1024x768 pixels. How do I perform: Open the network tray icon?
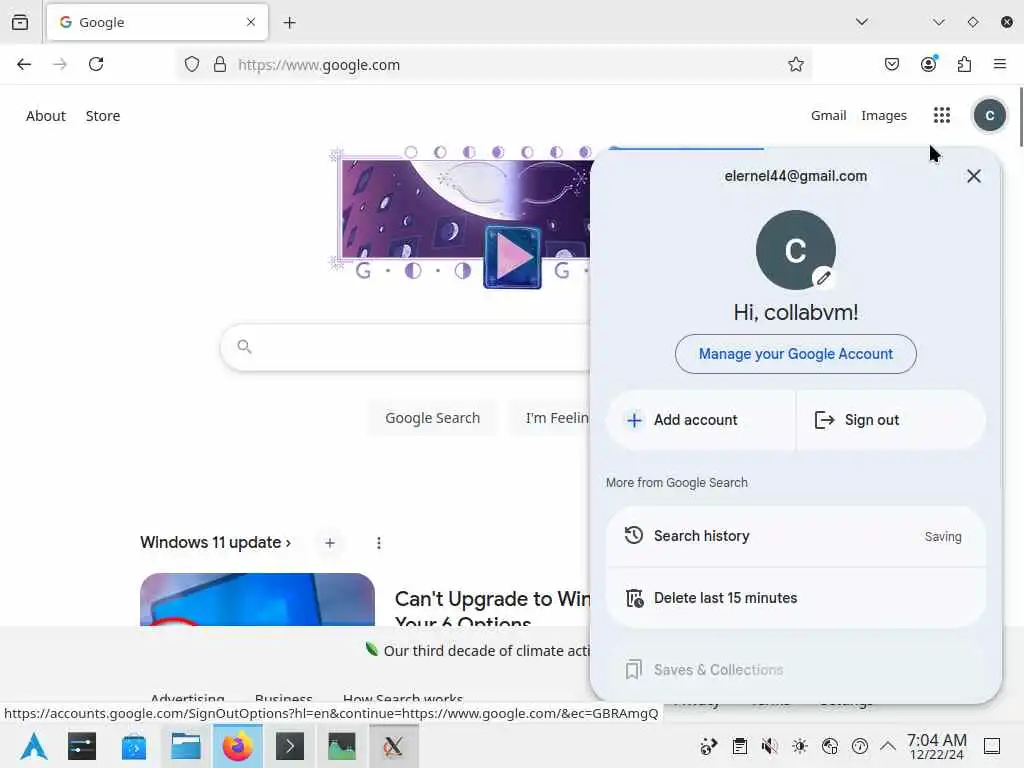(x=829, y=746)
